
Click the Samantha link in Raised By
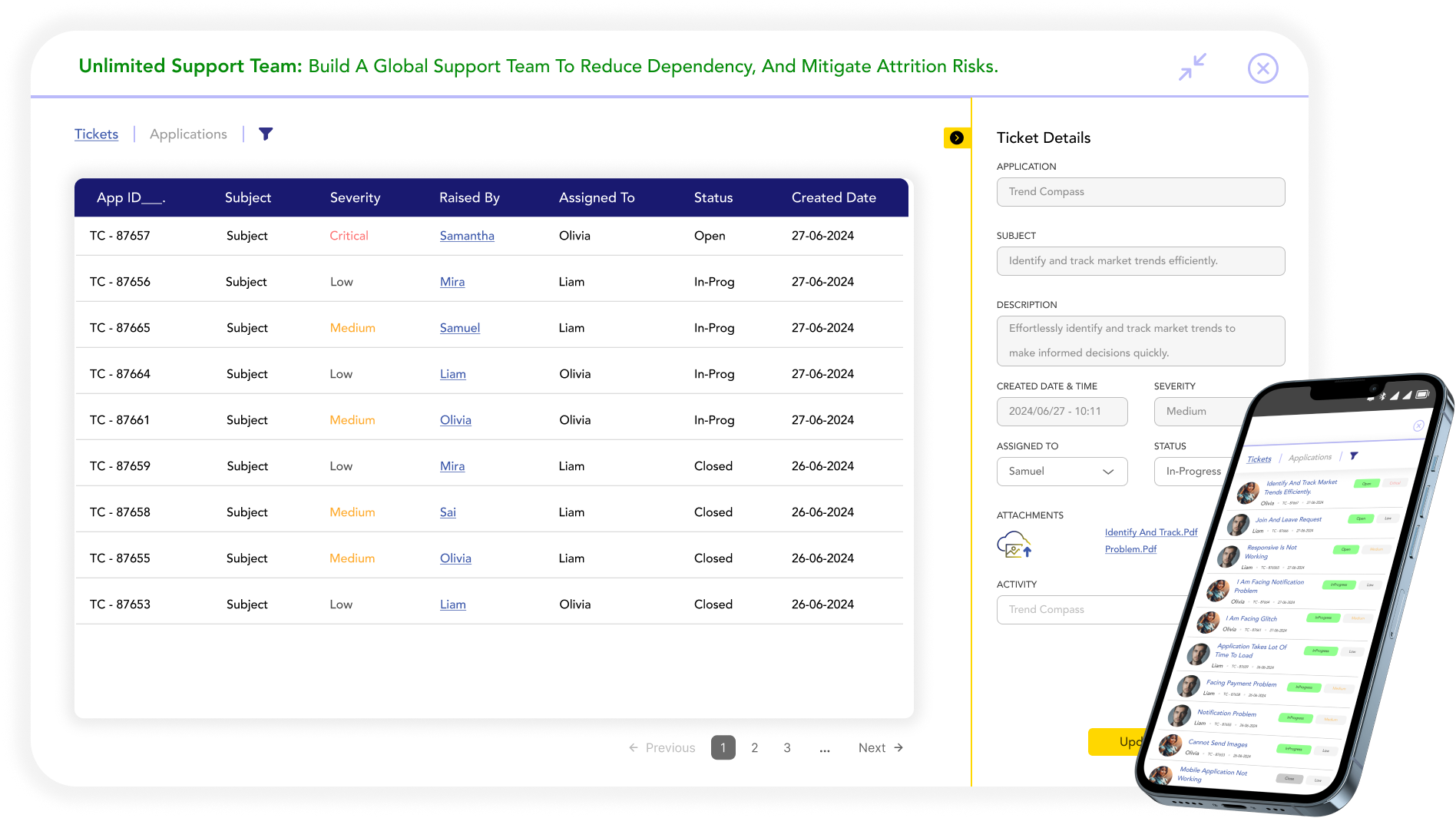(466, 236)
